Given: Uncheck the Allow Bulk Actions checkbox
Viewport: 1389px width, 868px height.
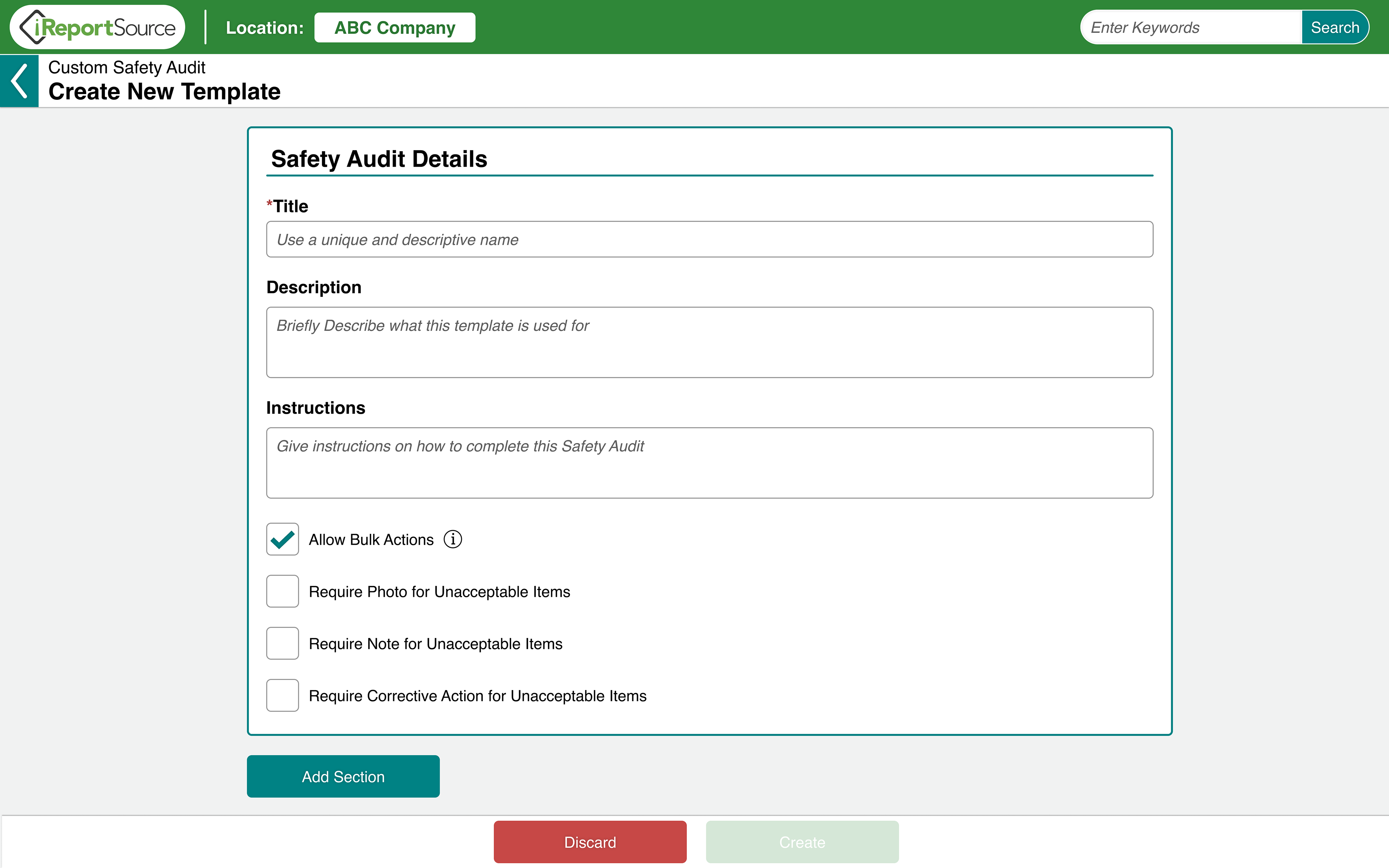Looking at the screenshot, I should click(283, 539).
